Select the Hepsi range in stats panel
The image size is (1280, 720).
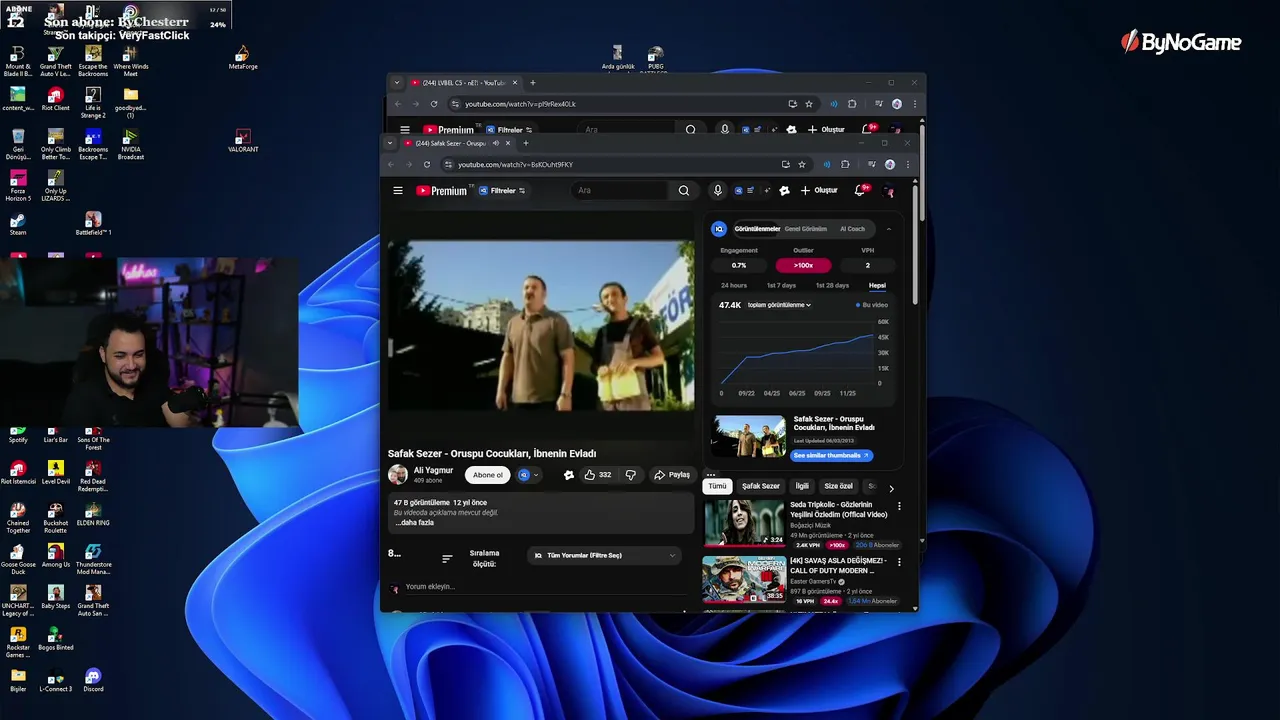(877, 285)
